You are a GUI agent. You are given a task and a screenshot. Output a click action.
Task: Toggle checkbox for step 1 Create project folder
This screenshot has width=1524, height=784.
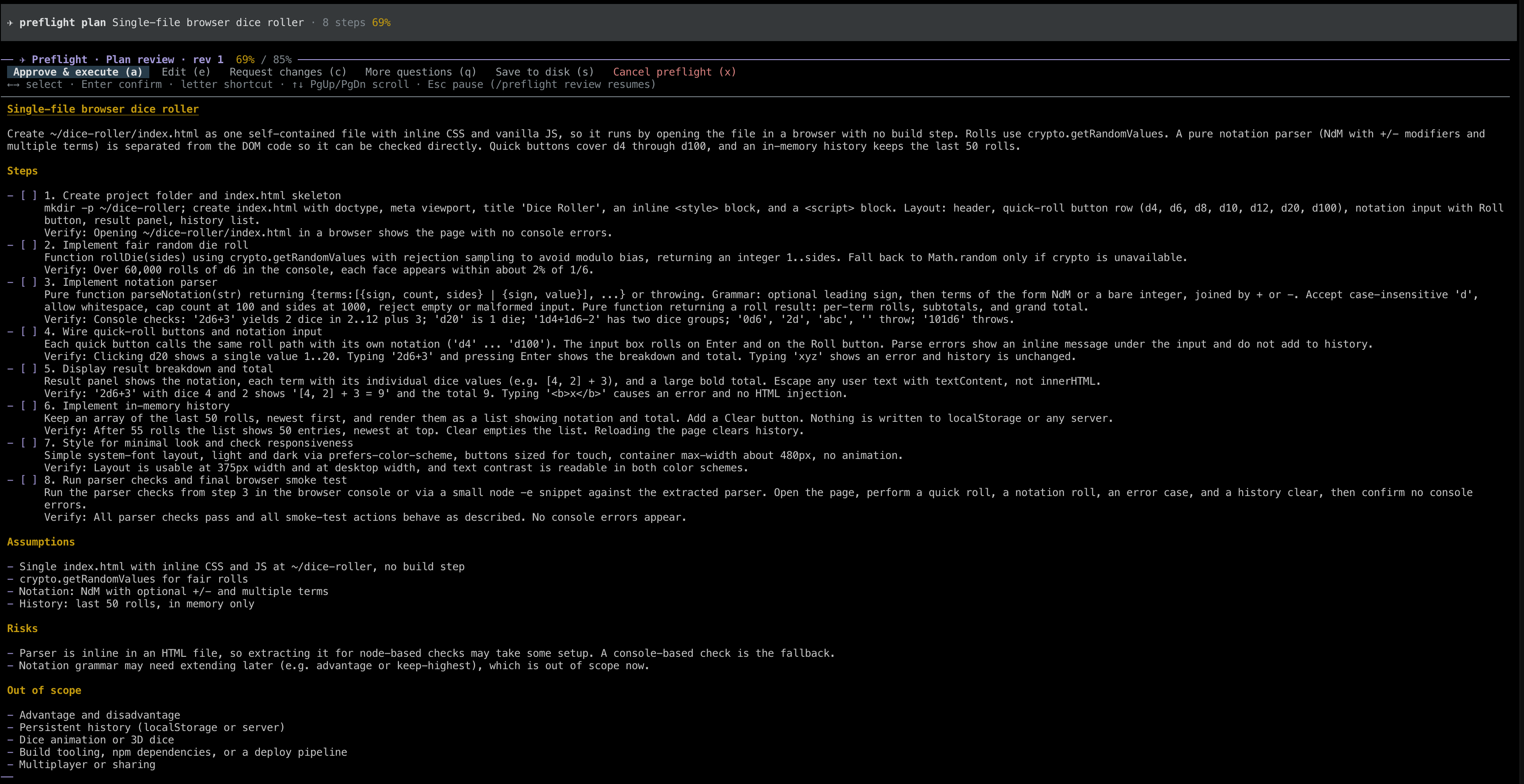click(x=28, y=195)
